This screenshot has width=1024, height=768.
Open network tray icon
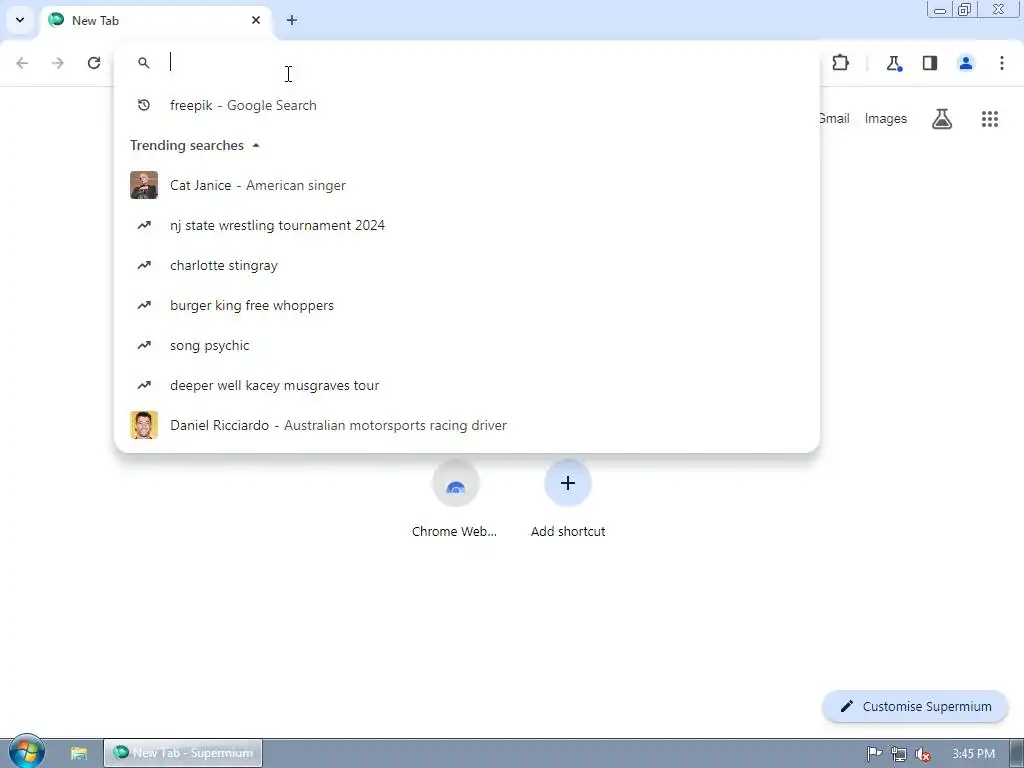tap(899, 754)
